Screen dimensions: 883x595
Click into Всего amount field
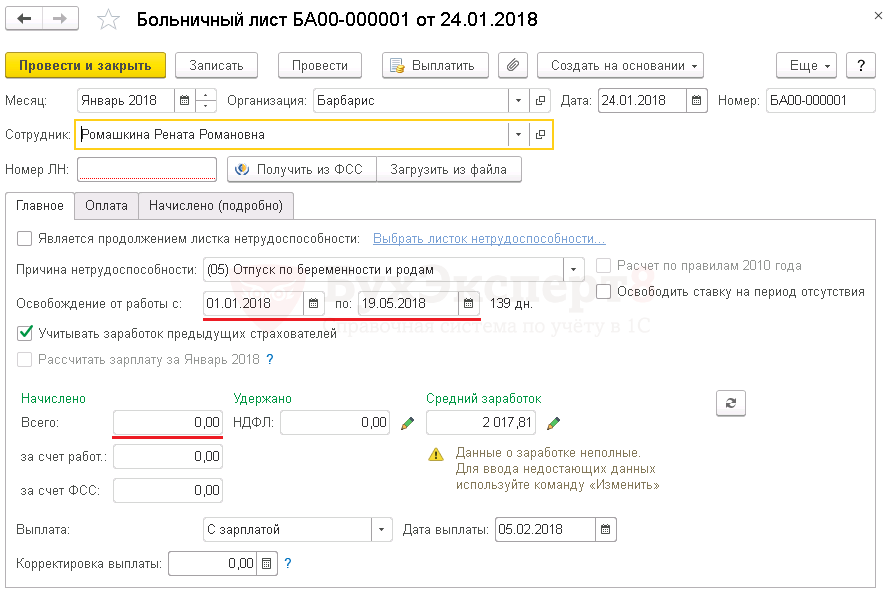pyautogui.click(x=168, y=423)
